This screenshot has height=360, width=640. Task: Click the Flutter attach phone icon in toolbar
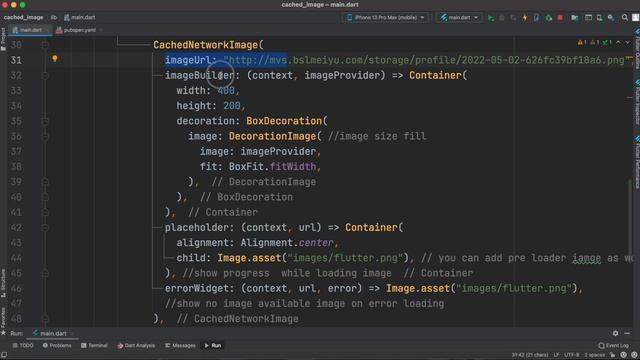[x=536, y=18]
